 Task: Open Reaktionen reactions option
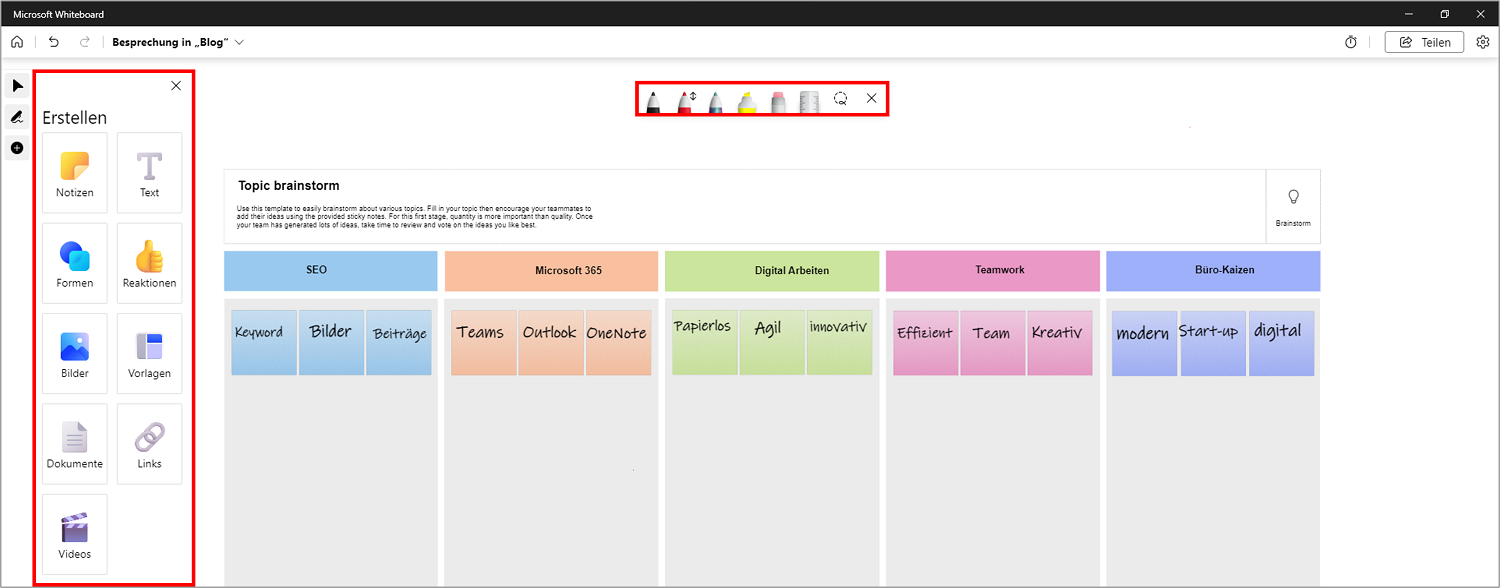pos(149,263)
